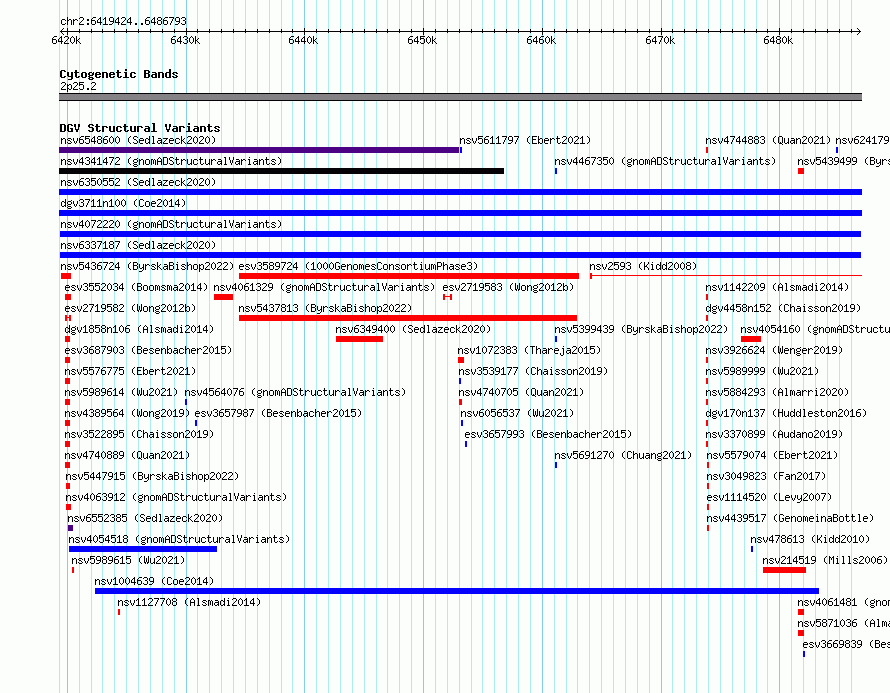Click esv3657987 (Besenbacher2015) label
This screenshot has height=693, width=890.
point(278,413)
